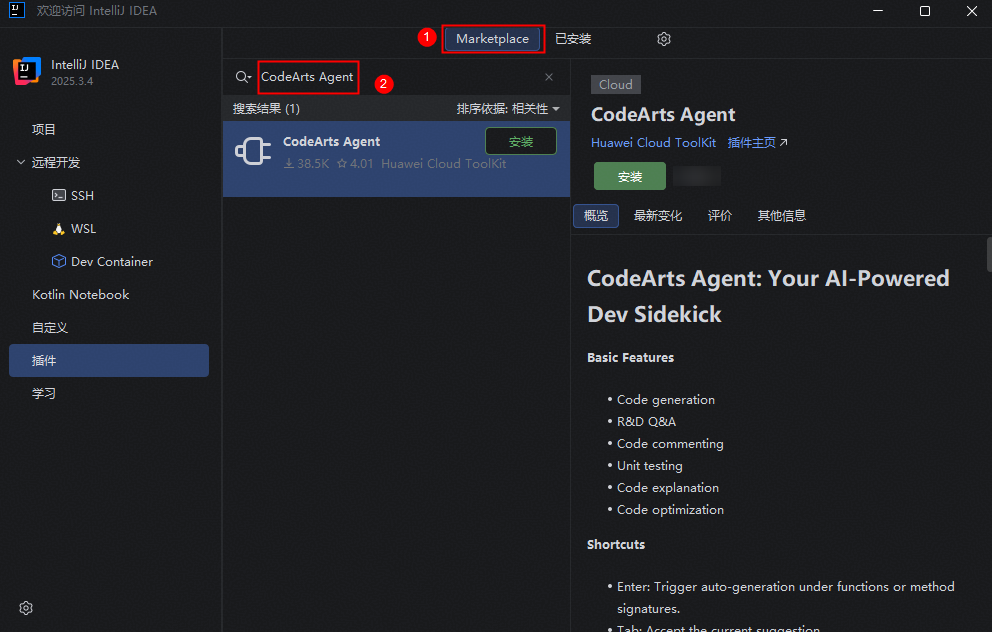Click the "Unit testing" bullet
The height and width of the screenshot is (632, 992).
pos(649,466)
